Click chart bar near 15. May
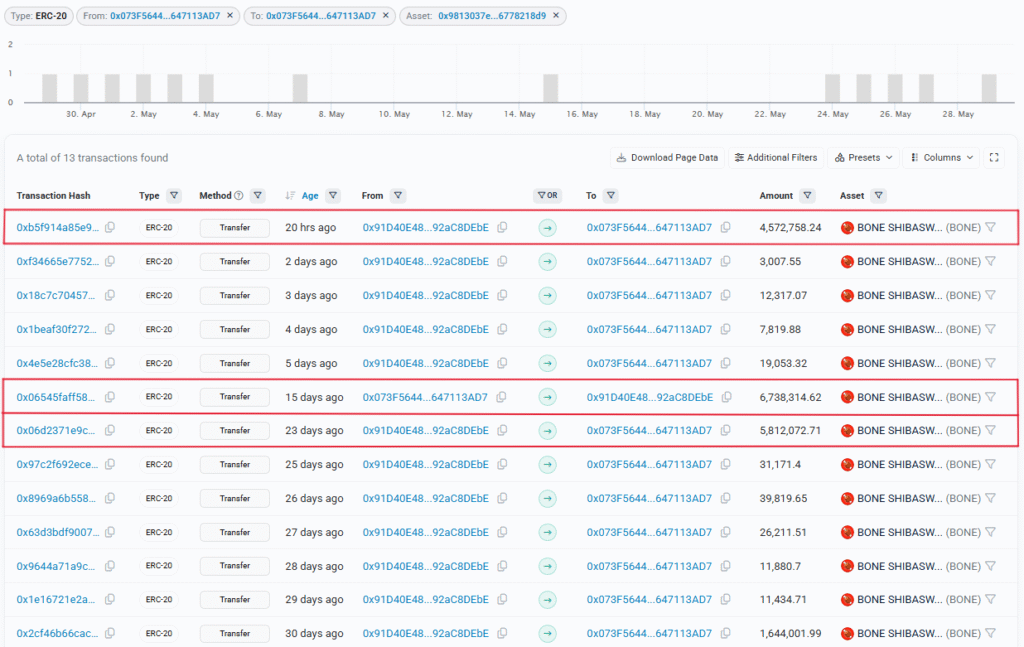1024x647 pixels. tap(551, 88)
